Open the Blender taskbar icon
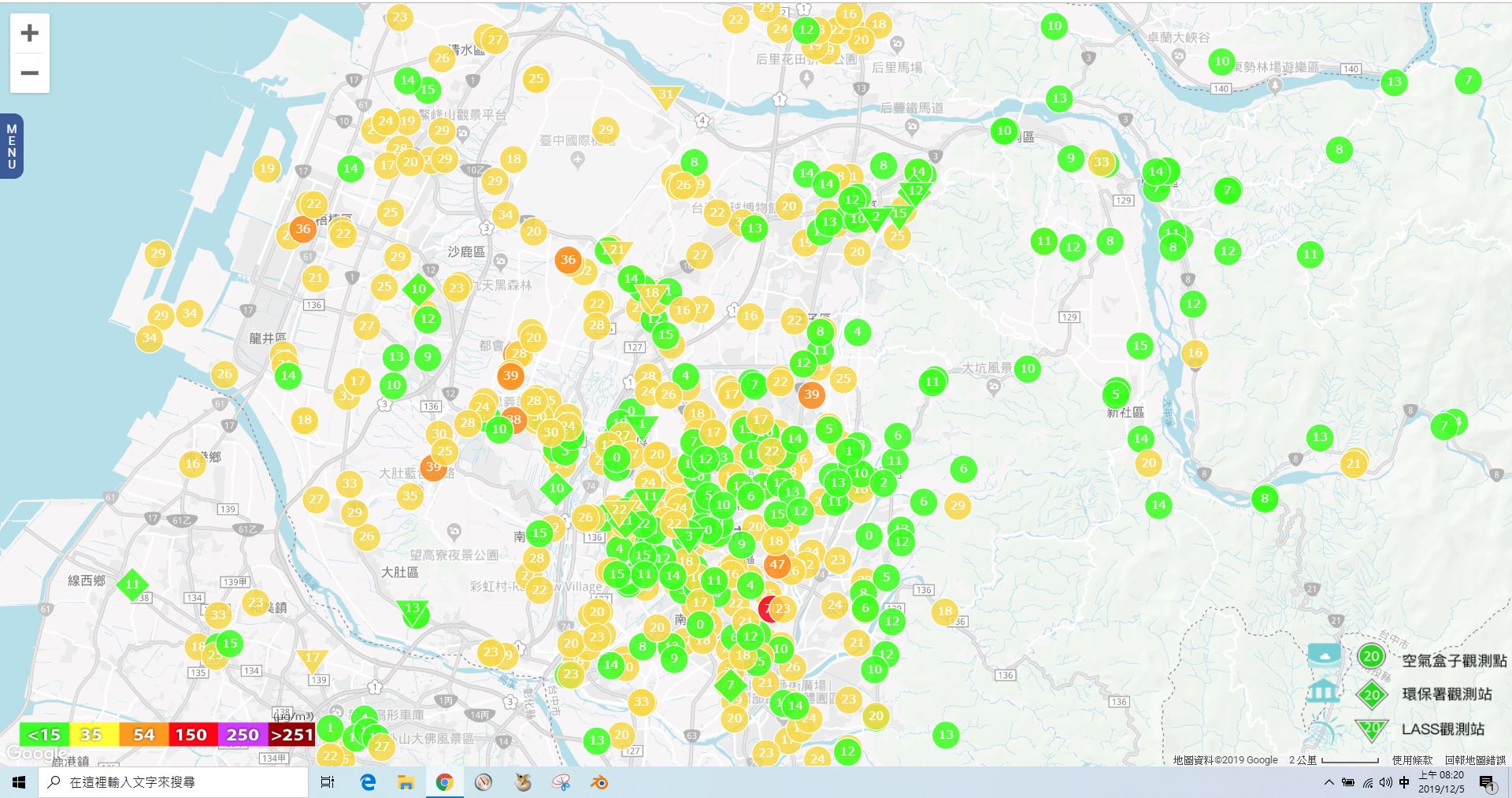Viewport: 1512px width, 798px height. (599, 782)
